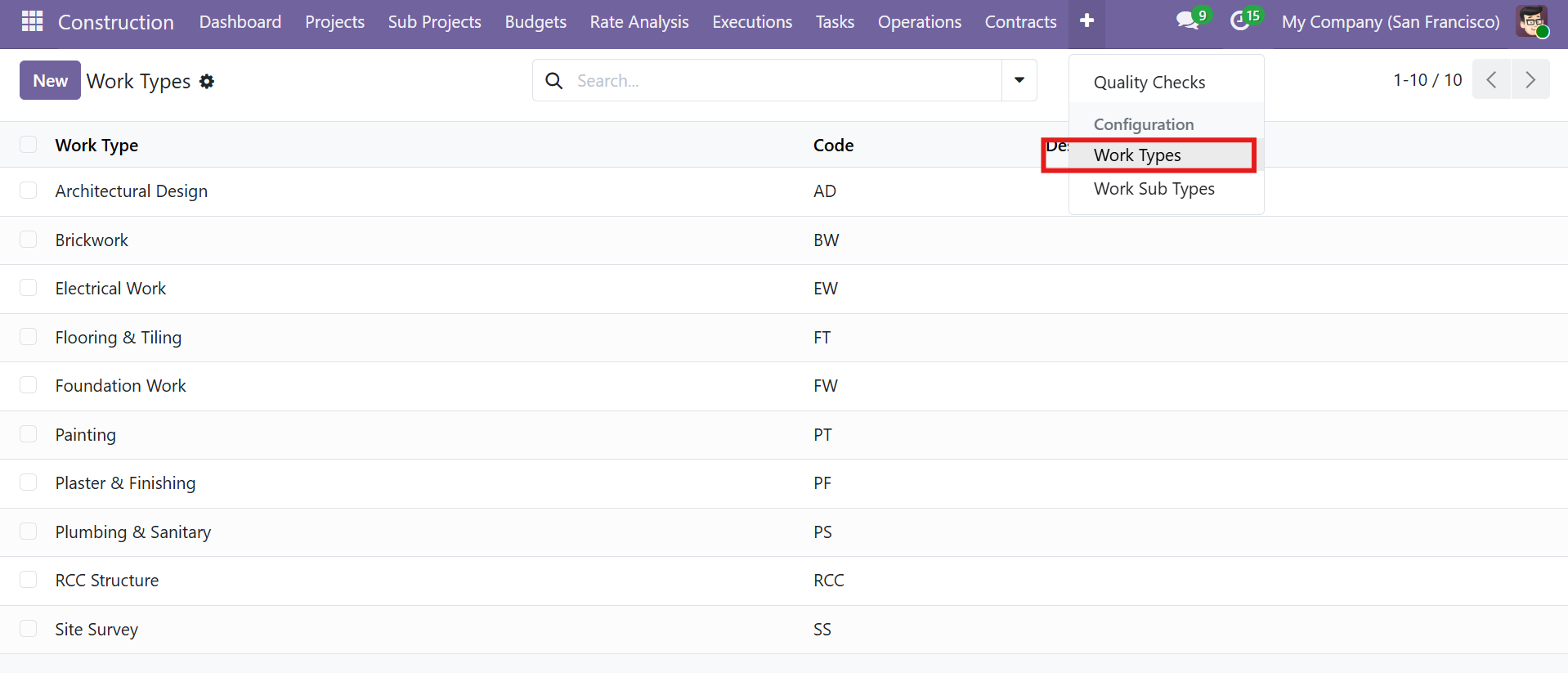Choose Quality Checks from the menu
Image resolution: width=1568 pixels, height=673 pixels.
click(1149, 83)
